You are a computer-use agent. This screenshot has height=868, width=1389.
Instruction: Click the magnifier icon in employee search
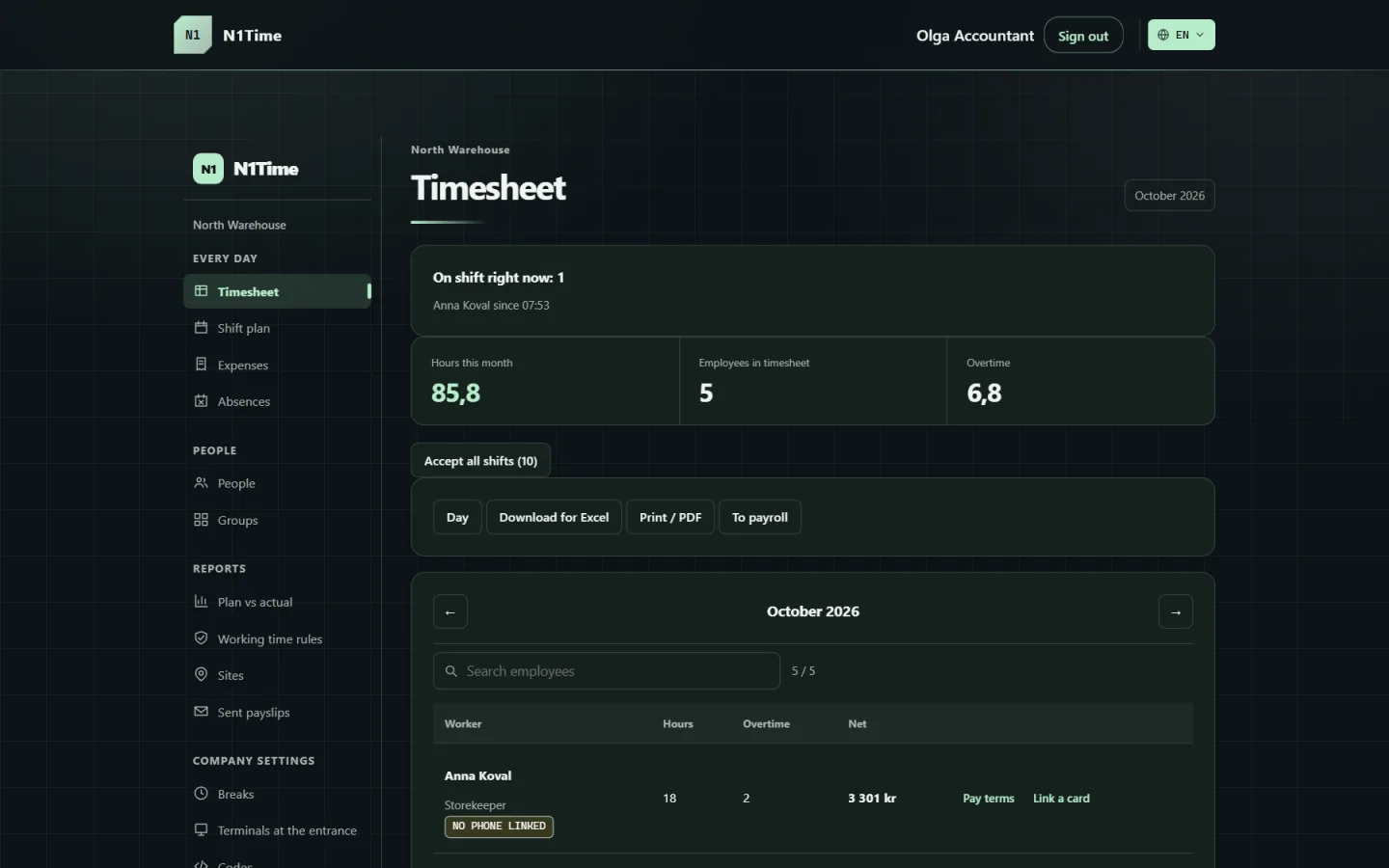coord(450,671)
